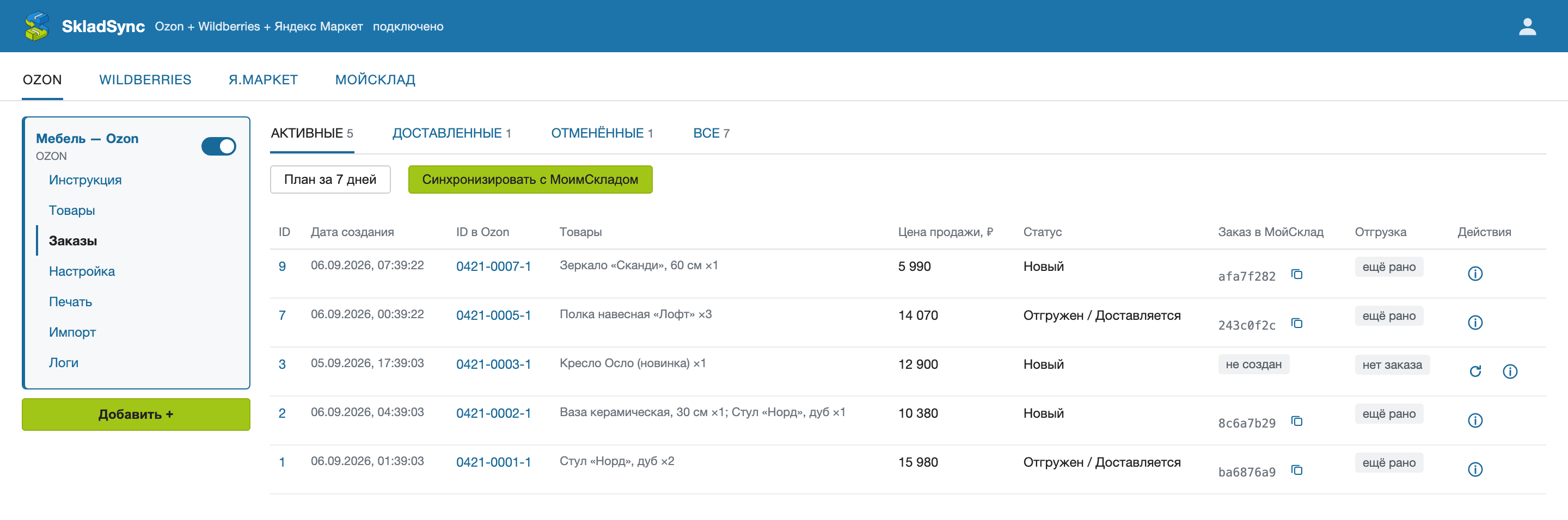Open Логи in the sidebar
The width and height of the screenshot is (1568, 520).
point(63,362)
